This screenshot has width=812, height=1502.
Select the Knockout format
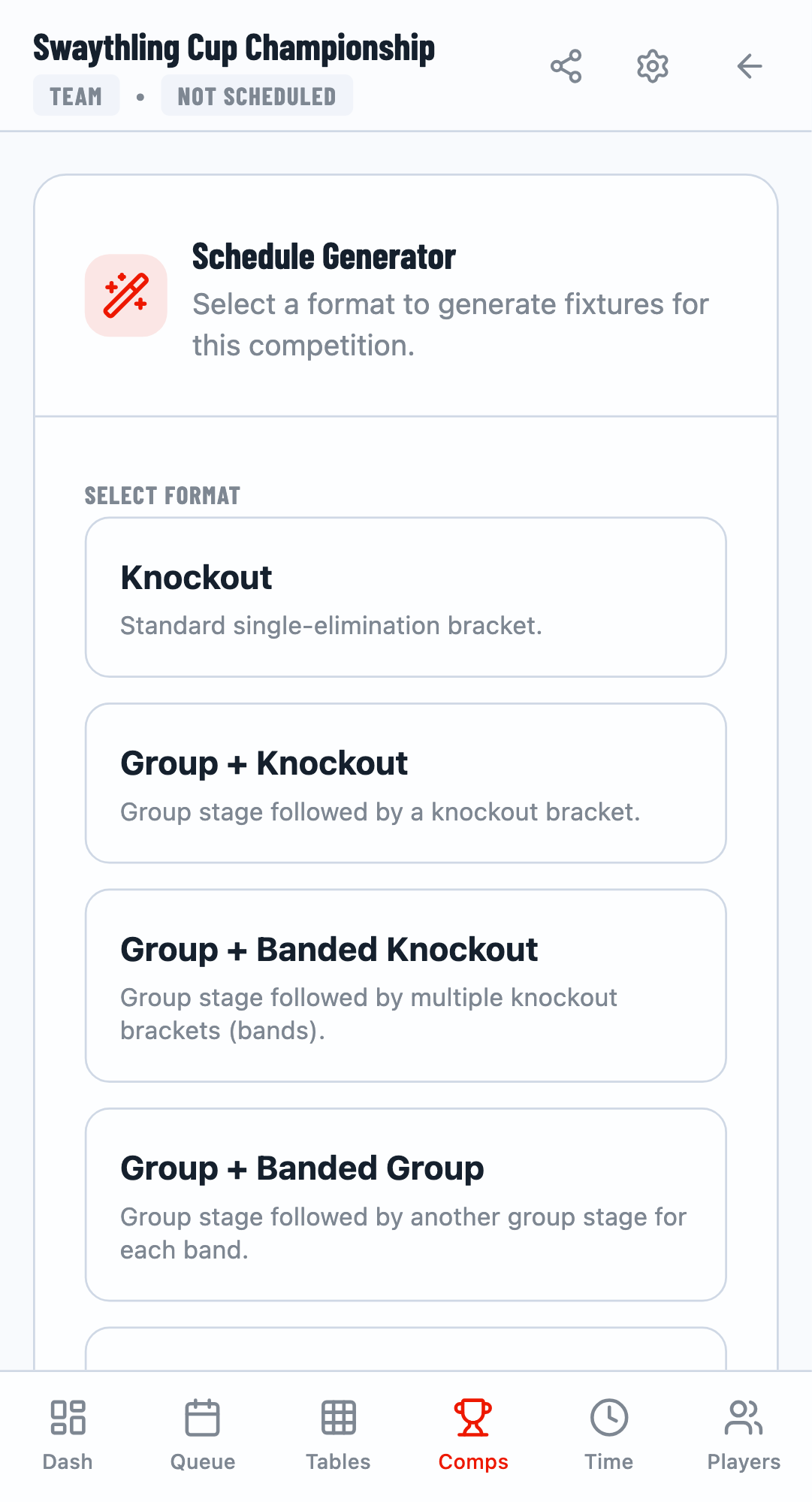point(406,596)
